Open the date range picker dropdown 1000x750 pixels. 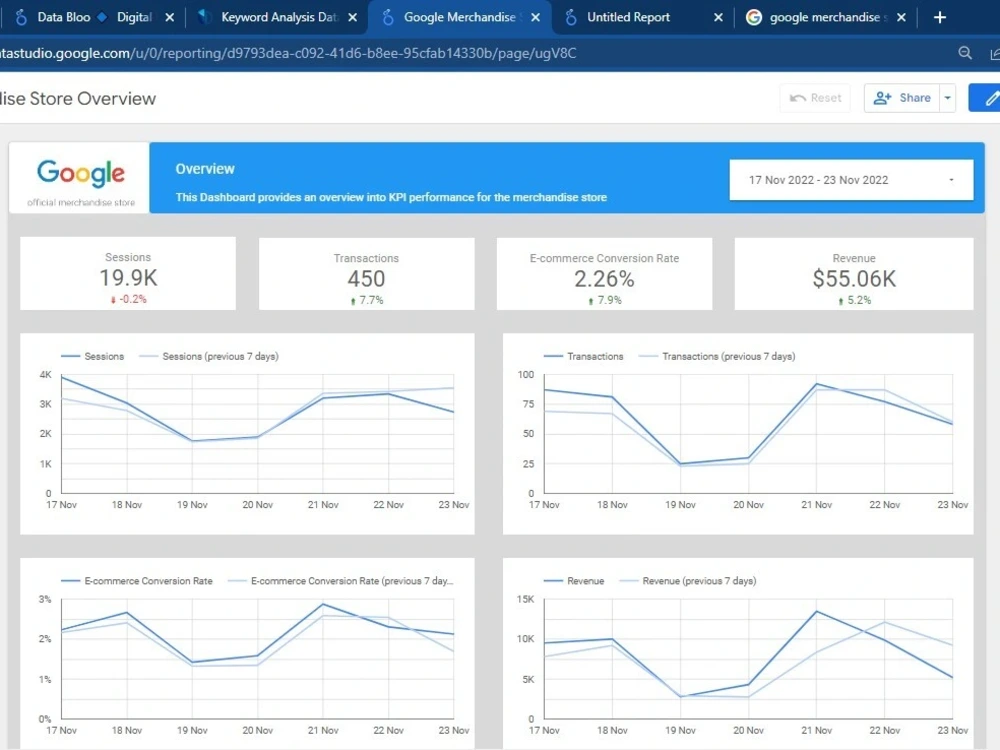(x=851, y=180)
